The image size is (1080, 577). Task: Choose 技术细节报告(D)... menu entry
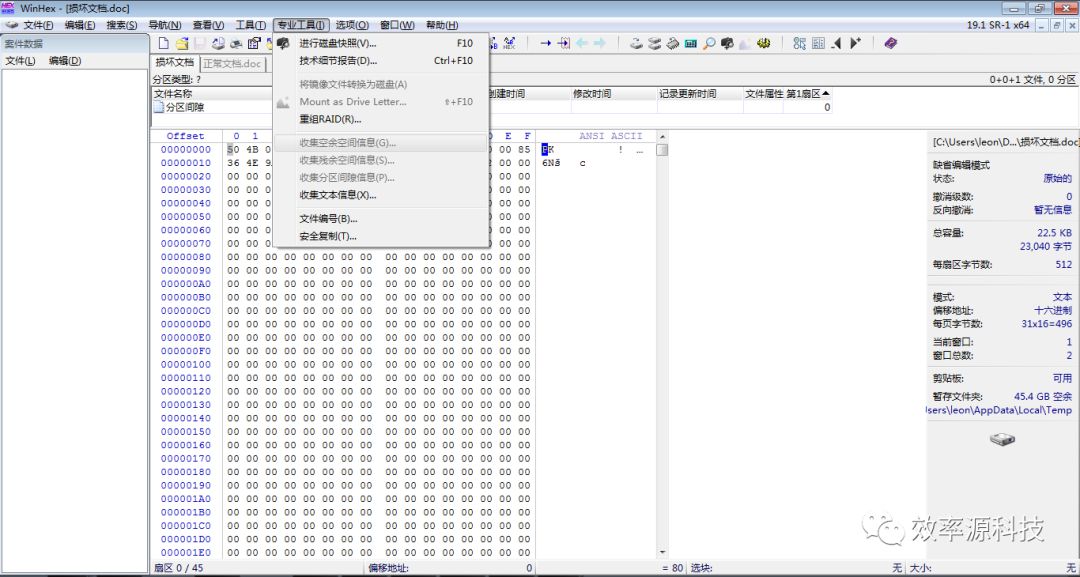[x=382, y=61]
